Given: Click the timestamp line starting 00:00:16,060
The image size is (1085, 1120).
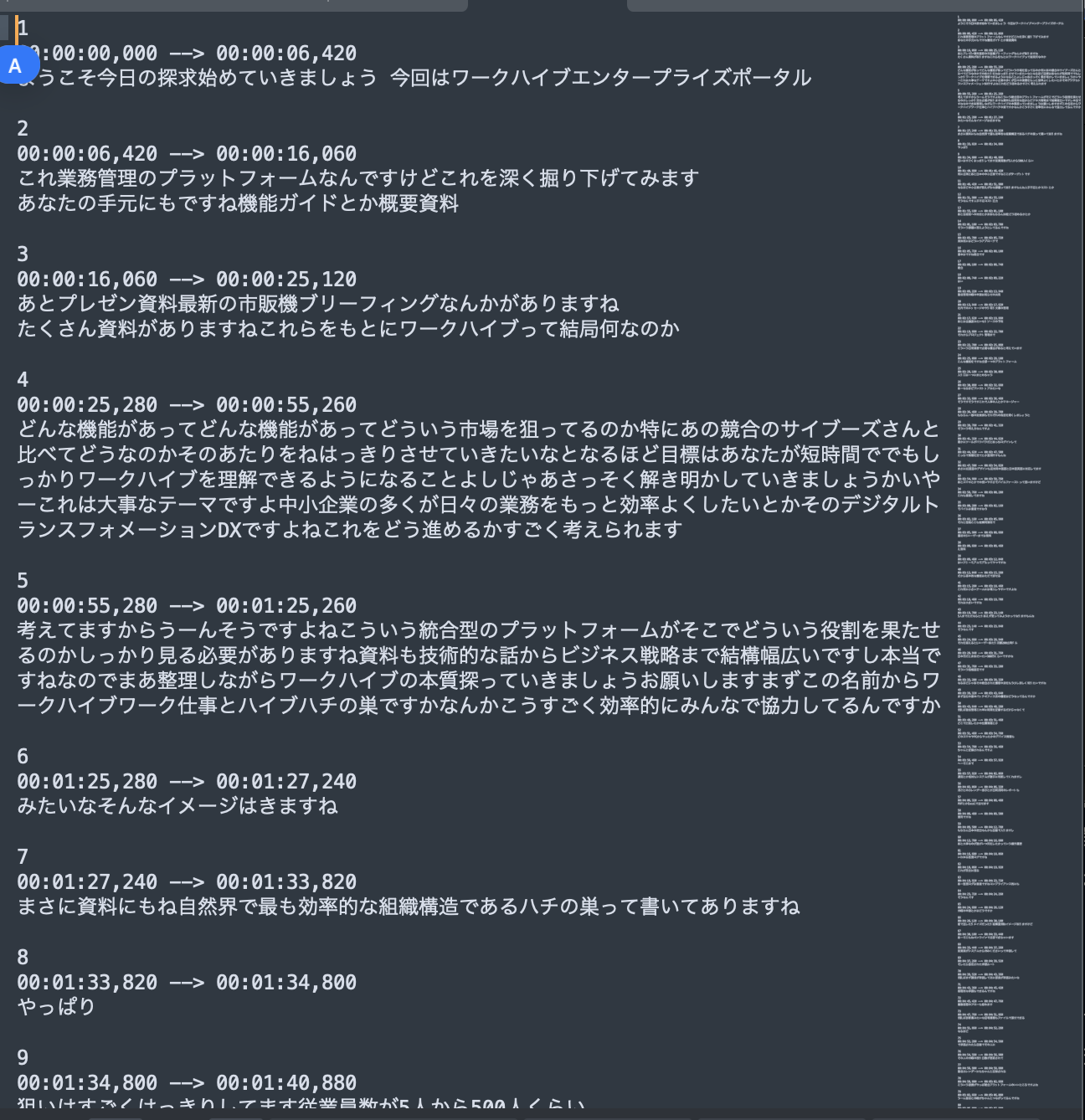Looking at the screenshot, I should 187,279.
